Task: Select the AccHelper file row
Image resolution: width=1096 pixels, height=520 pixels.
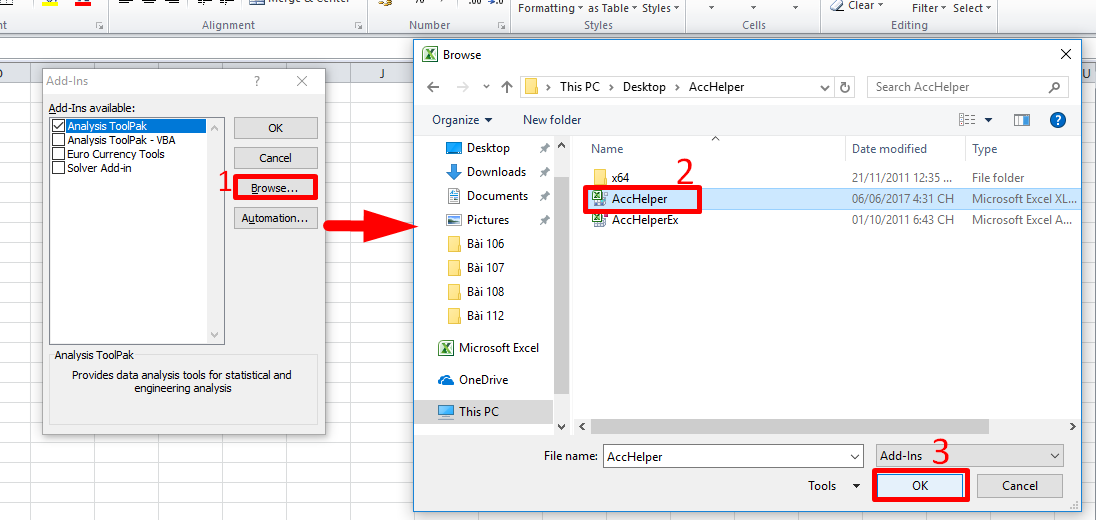Action: coord(832,198)
